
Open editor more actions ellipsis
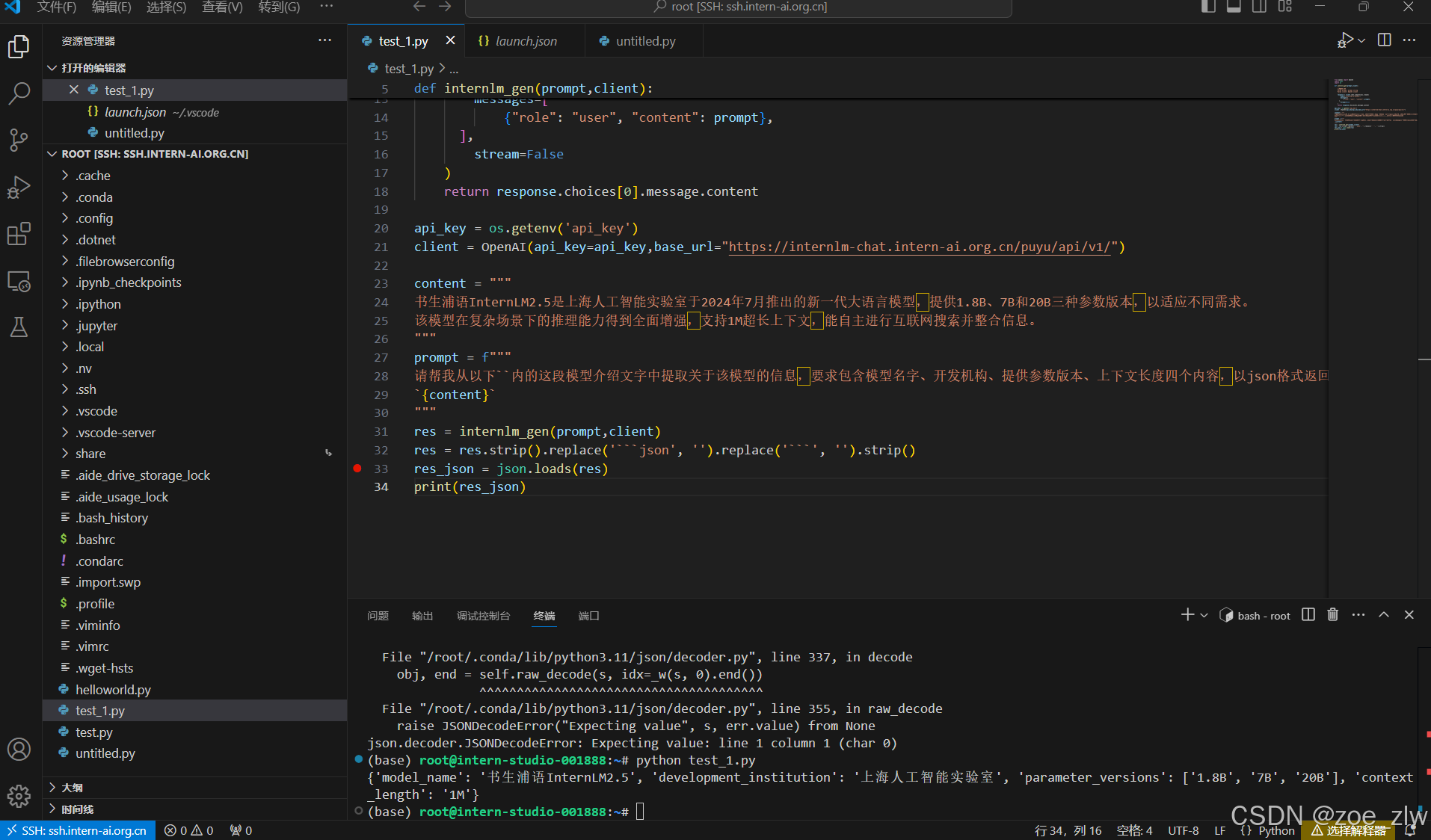coord(1409,40)
